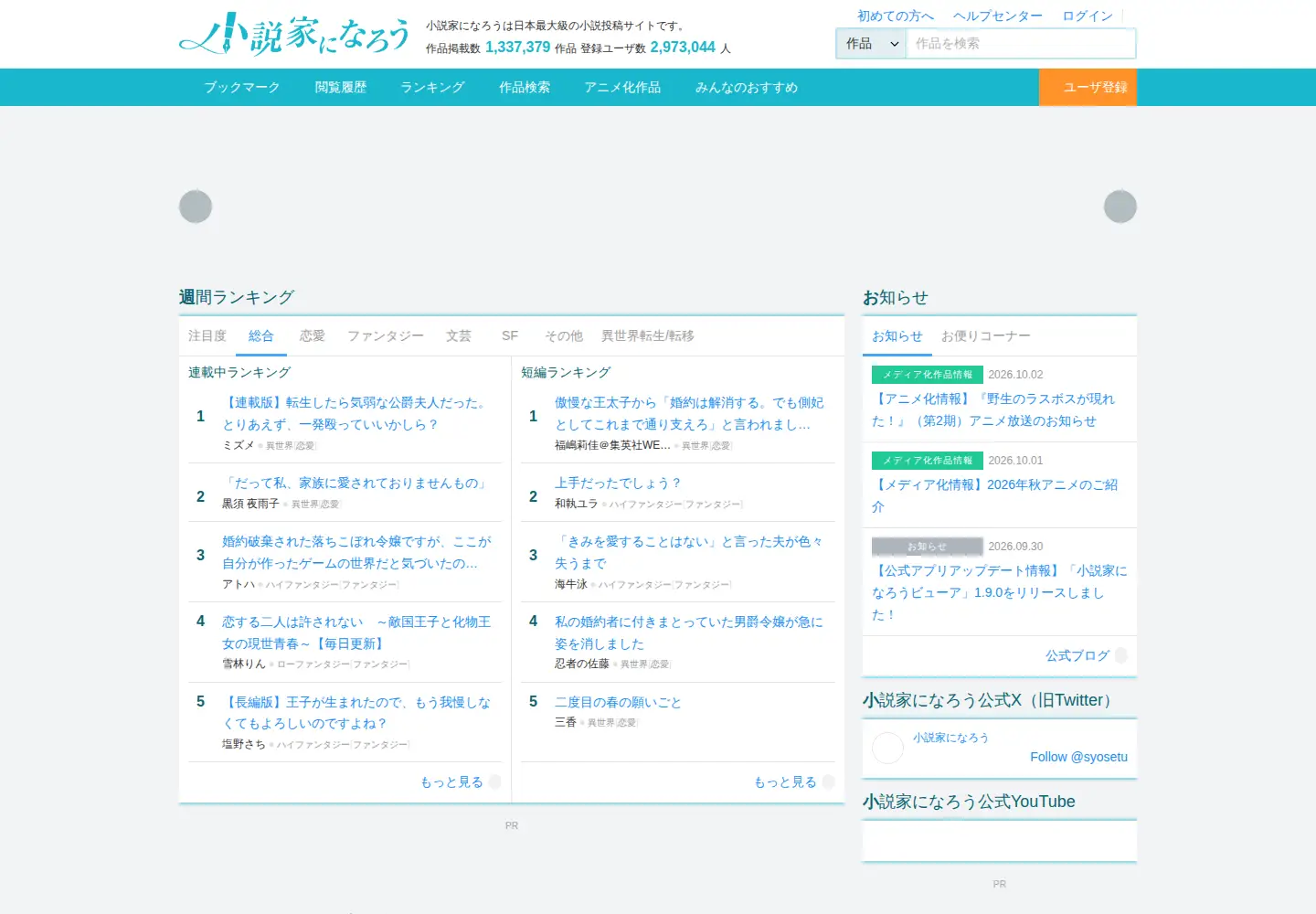The image size is (1316, 914).
Task: Open rank 1 short story 傲慢な王太子から
Action: click(689, 413)
